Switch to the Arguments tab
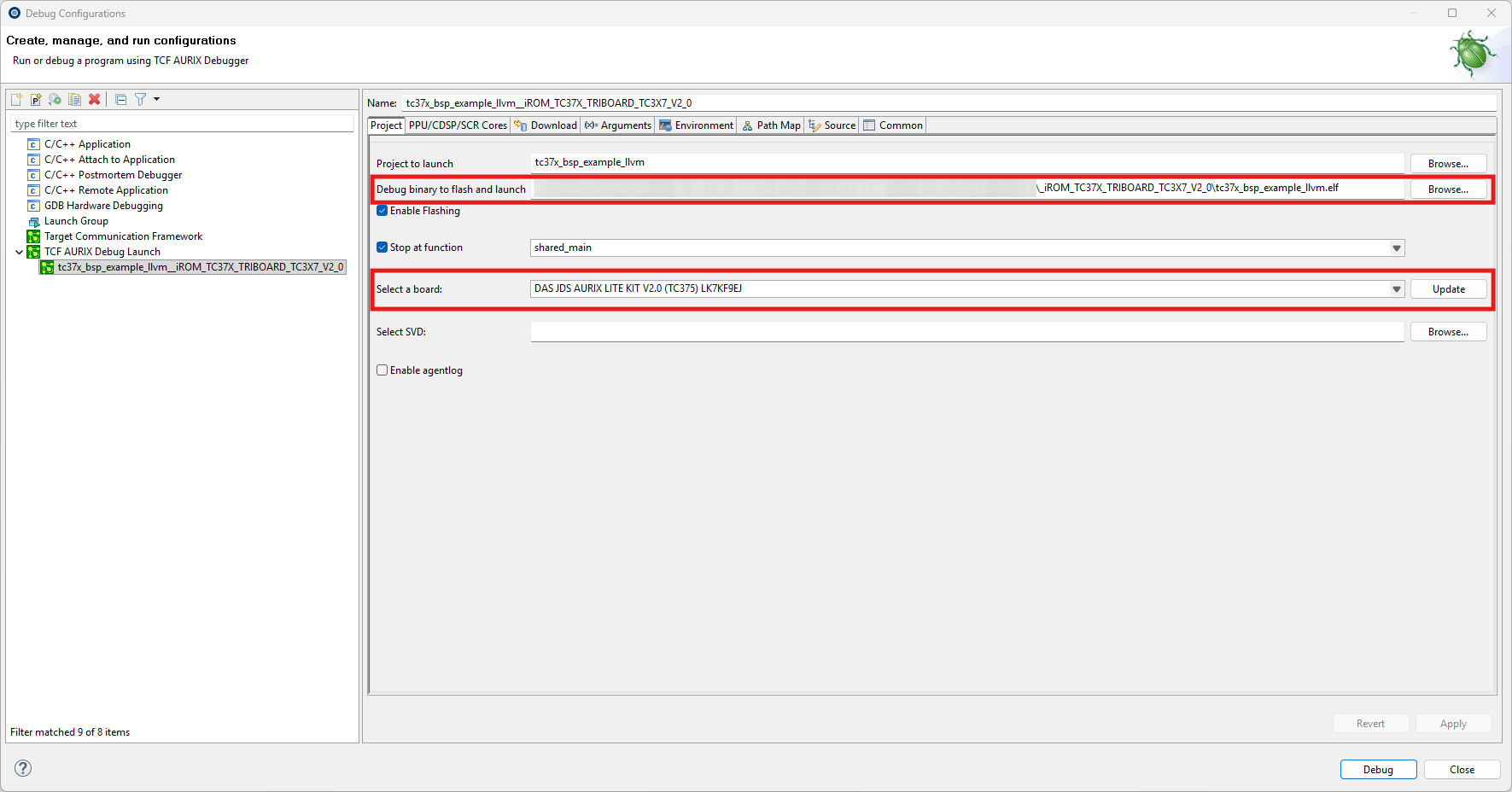The height and width of the screenshot is (792, 1512). [x=618, y=125]
